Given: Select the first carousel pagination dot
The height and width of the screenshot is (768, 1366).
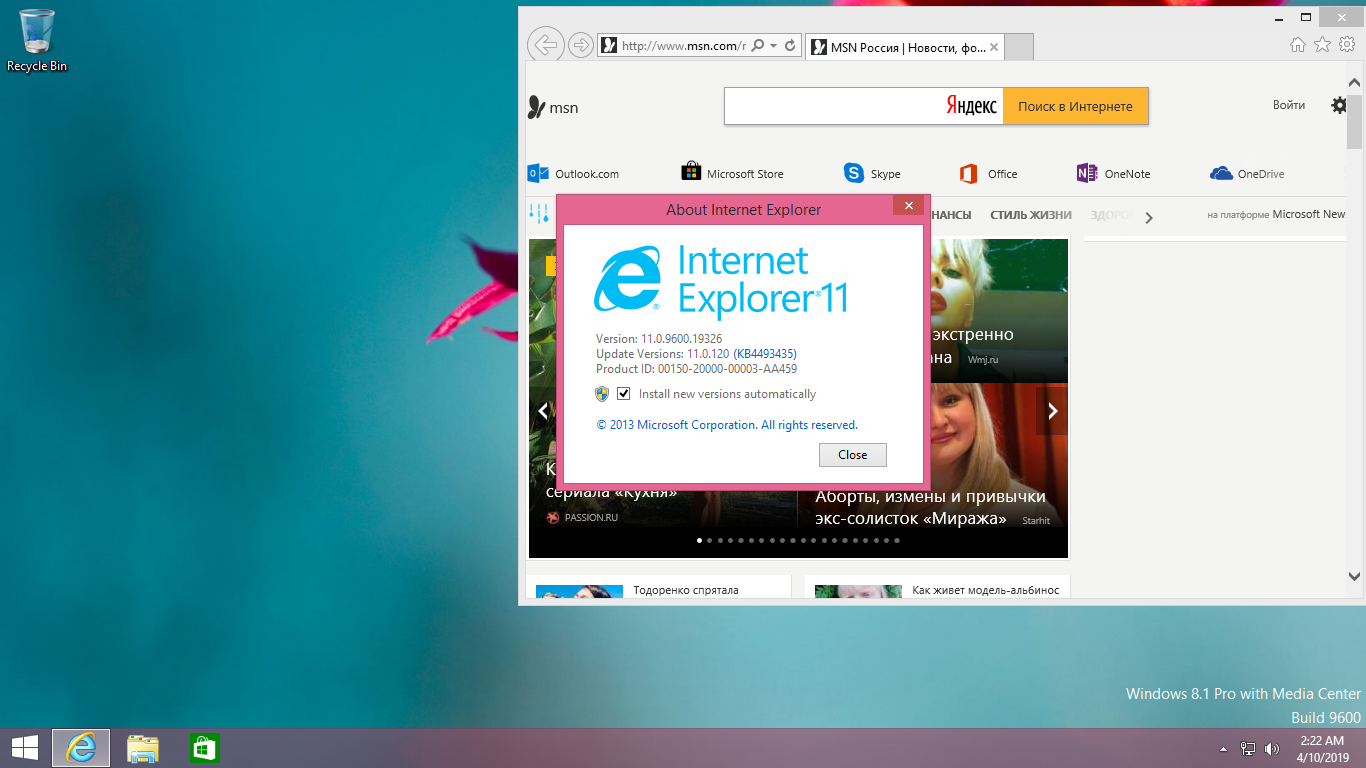Looking at the screenshot, I should (699, 540).
